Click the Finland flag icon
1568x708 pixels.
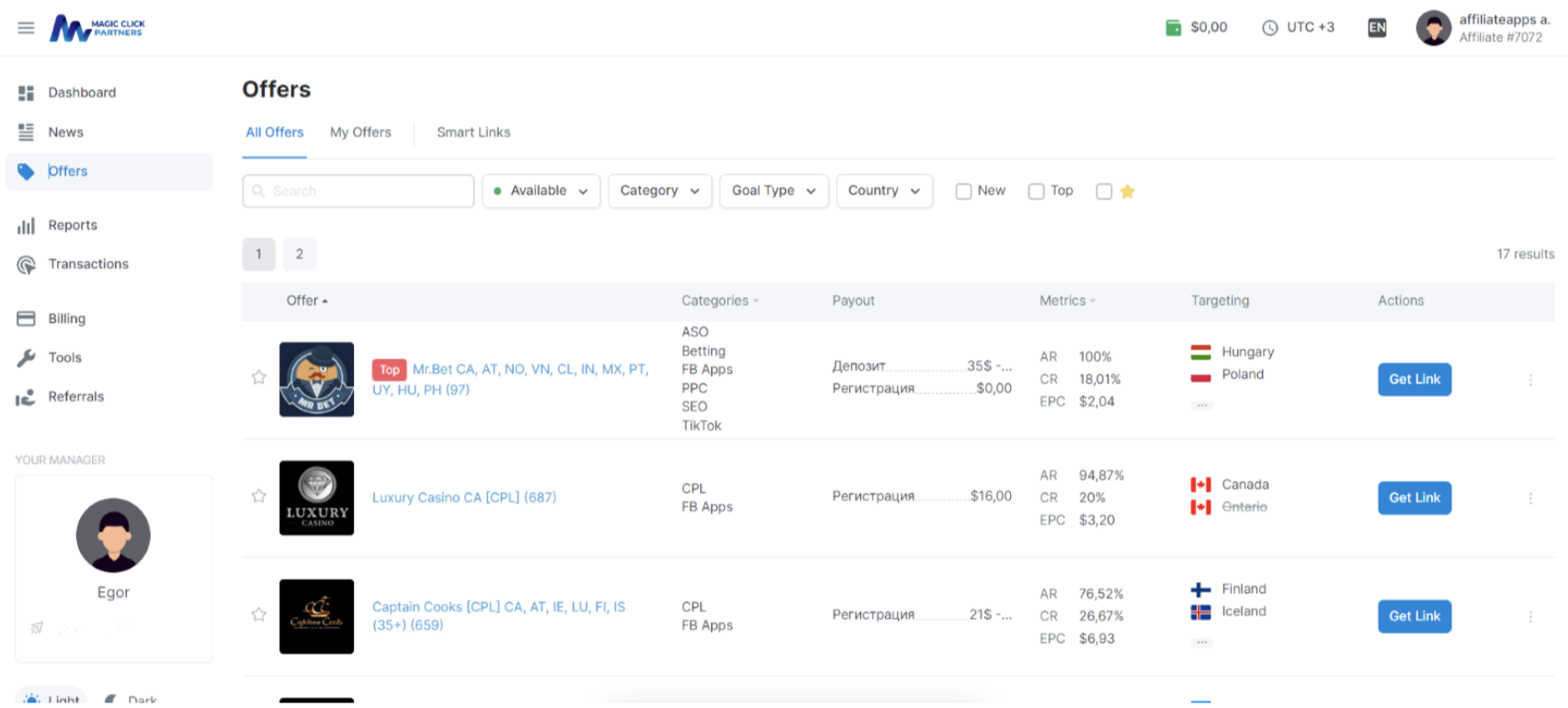point(1200,589)
